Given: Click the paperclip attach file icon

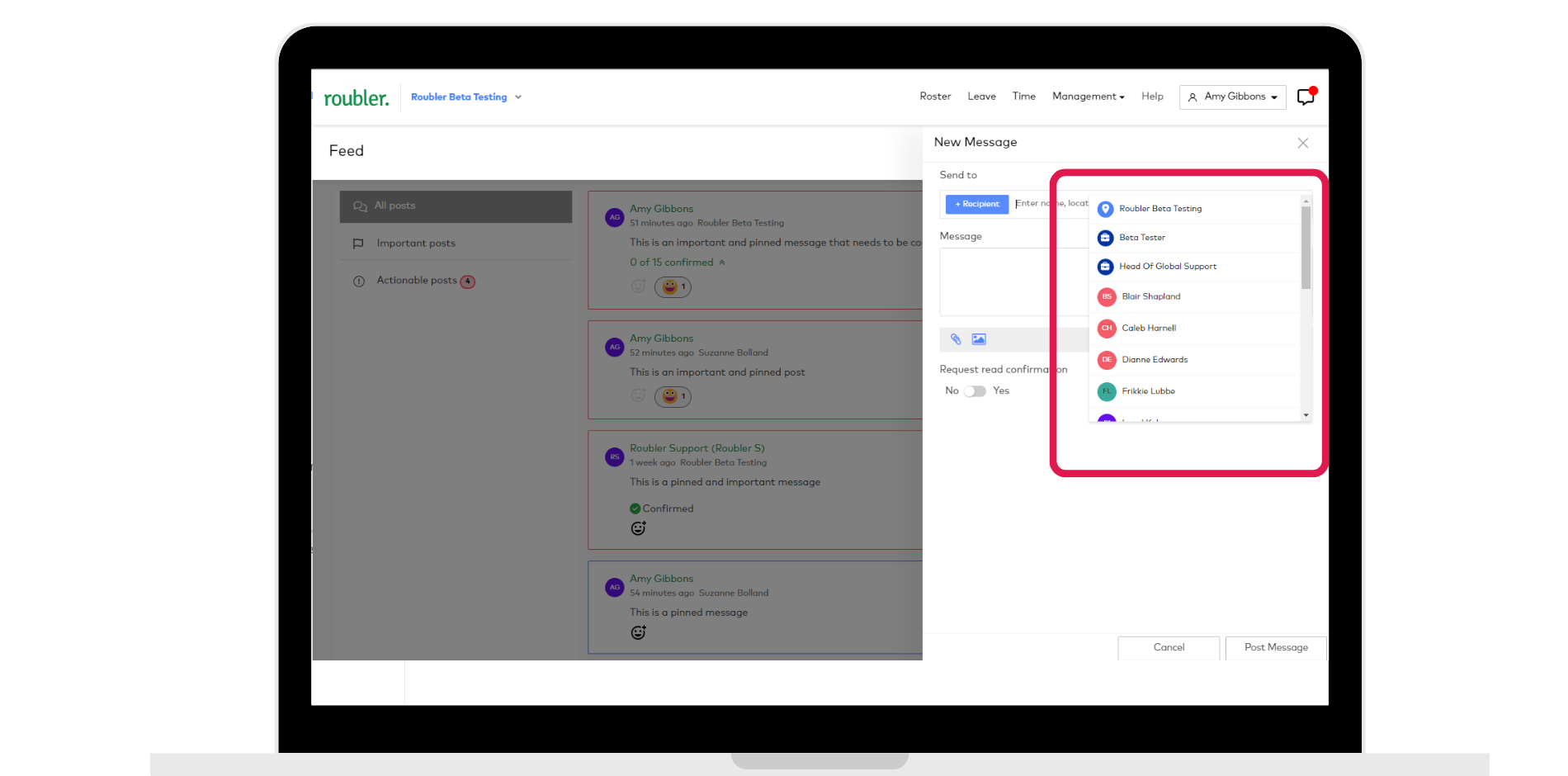Looking at the screenshot, I should 956,339.
